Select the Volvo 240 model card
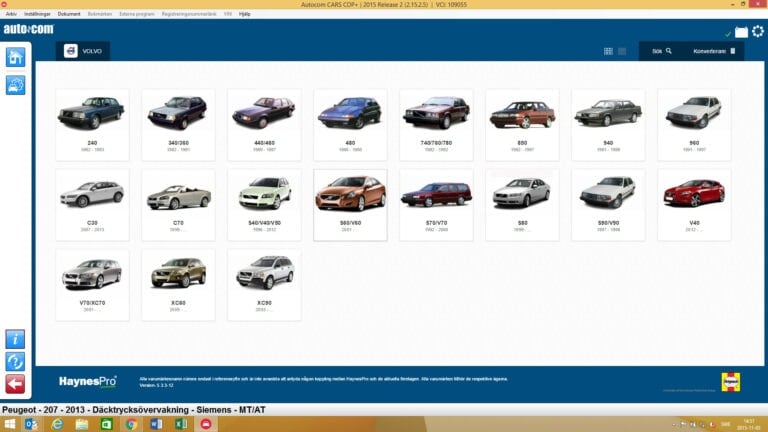This screenshot has height=432, width=768. [93, 125]
